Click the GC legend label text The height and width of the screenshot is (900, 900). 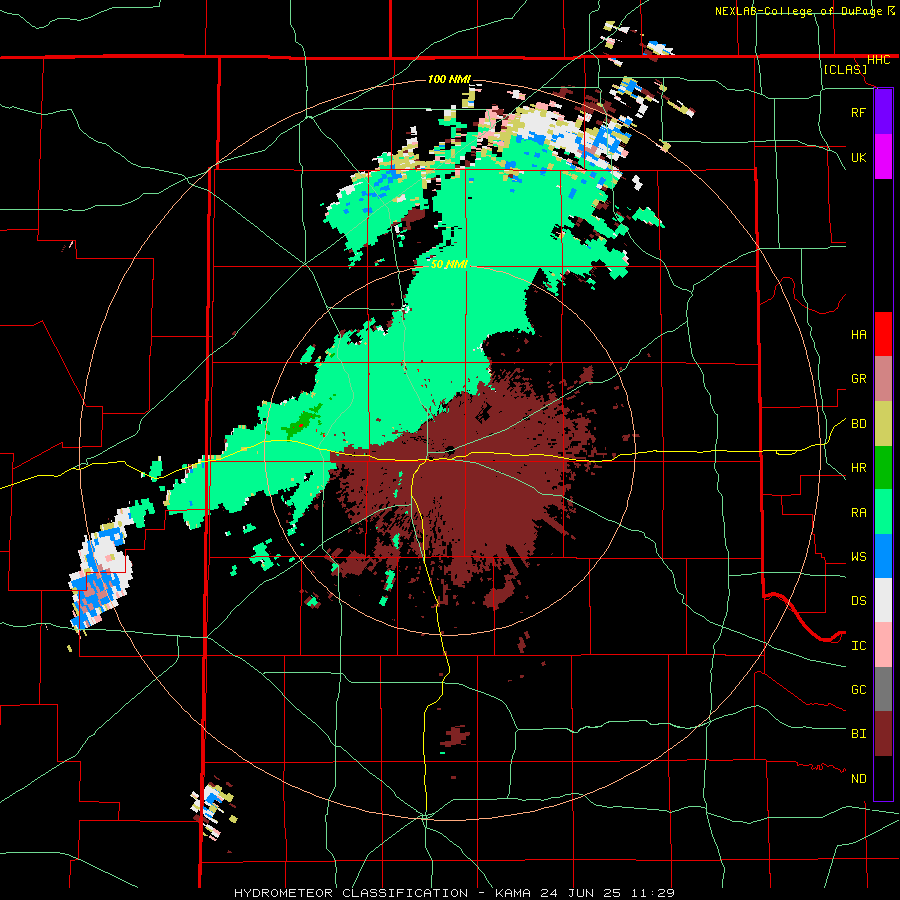(x=858, y=690)
